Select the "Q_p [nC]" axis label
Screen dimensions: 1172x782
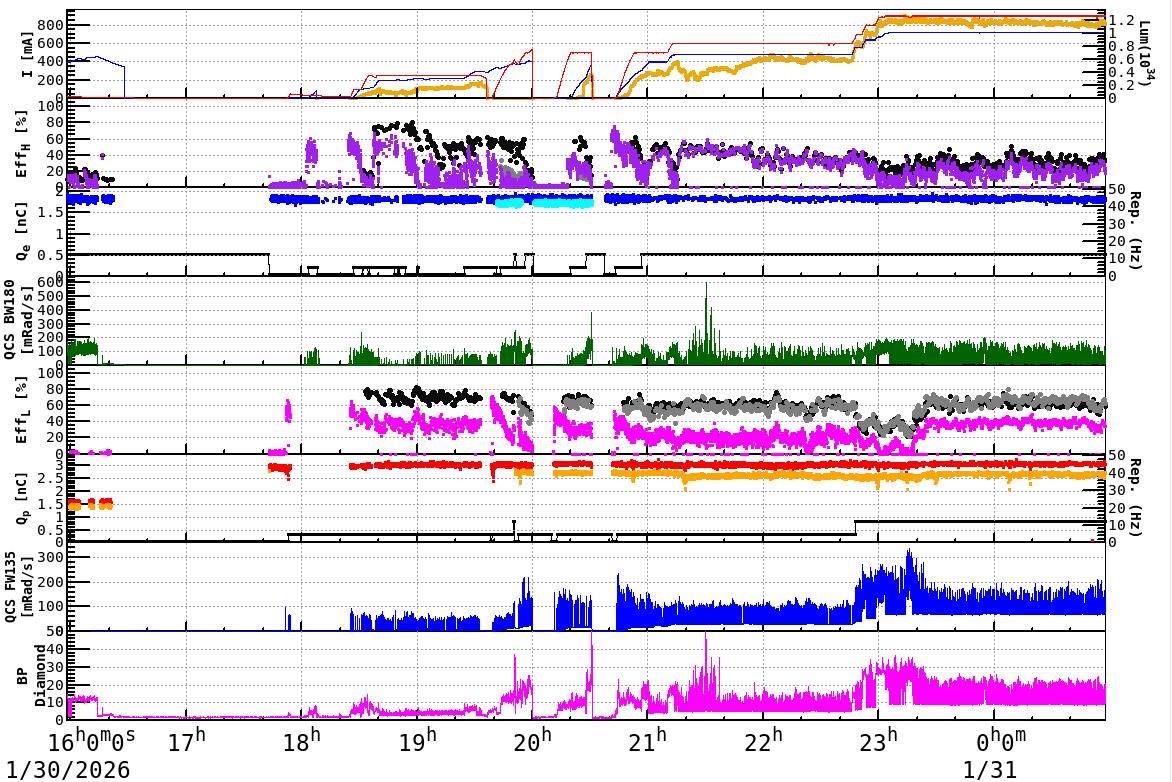click(23, 498)
